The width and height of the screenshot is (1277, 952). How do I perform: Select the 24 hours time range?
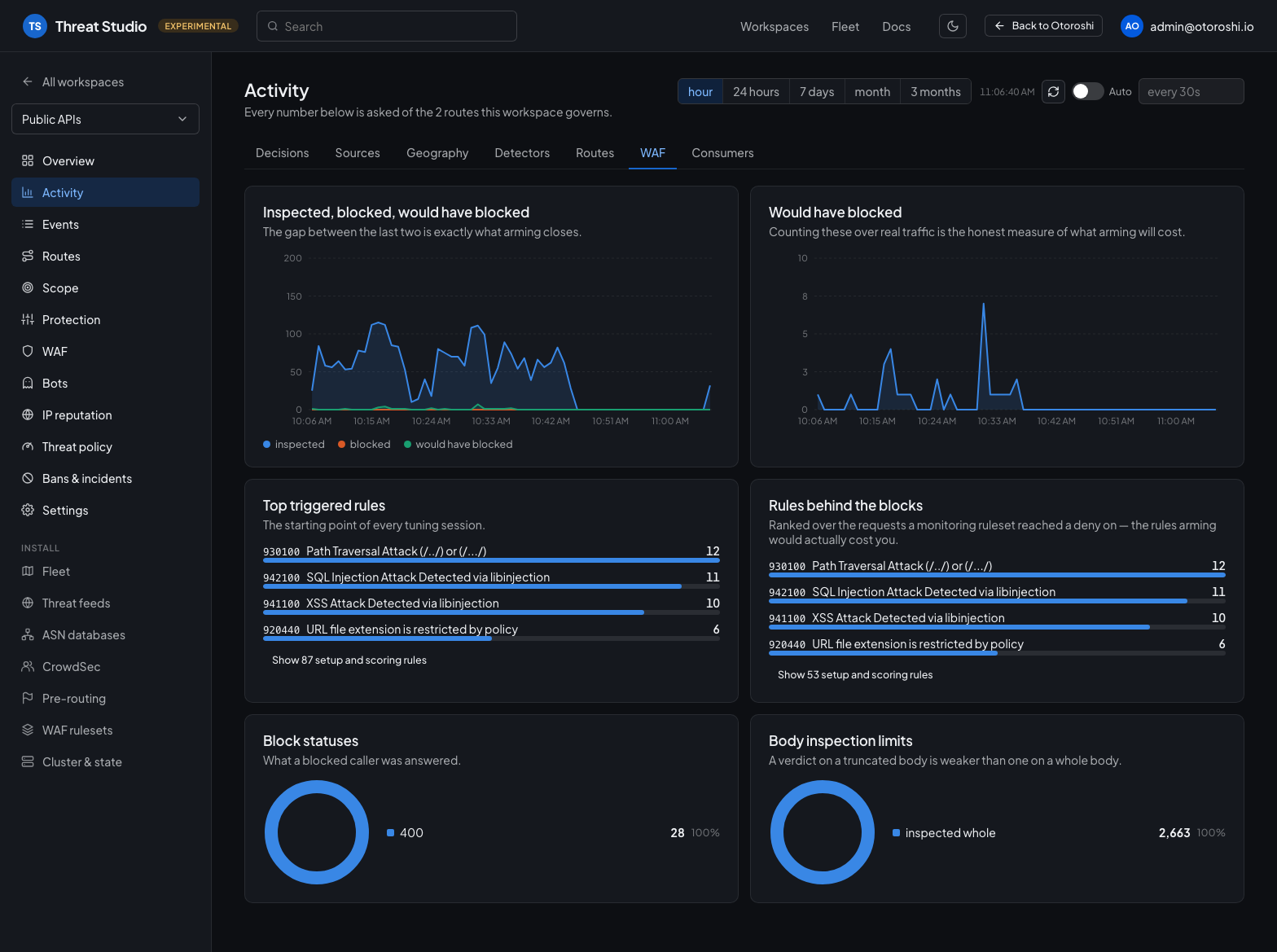pos(756,91)
